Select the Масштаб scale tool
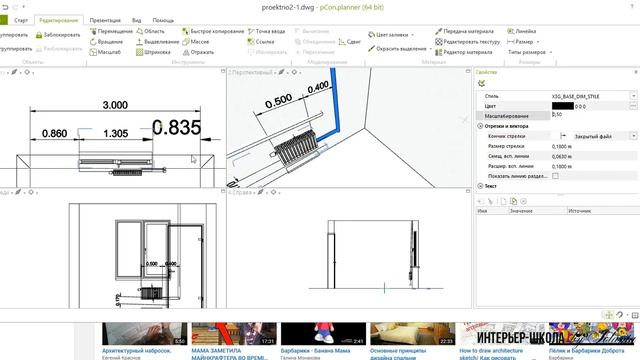 (x=105, y=52)
